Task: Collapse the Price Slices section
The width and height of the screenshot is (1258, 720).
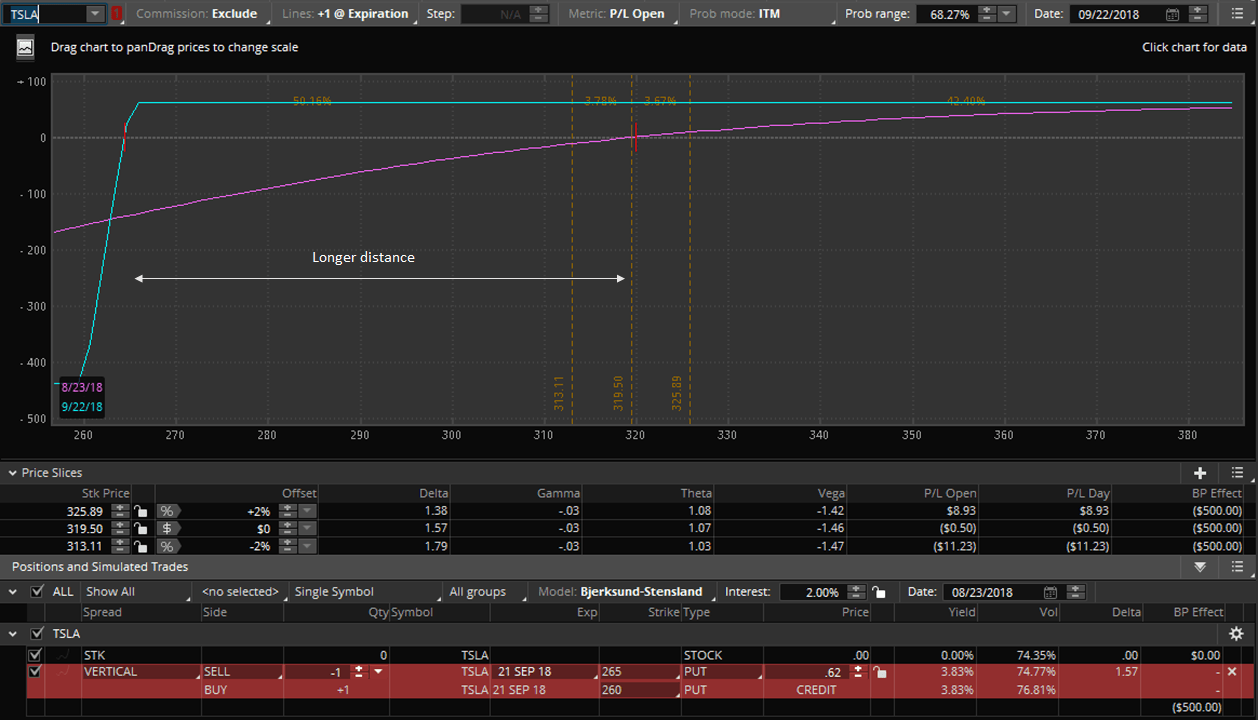Action: pos(12,473)
